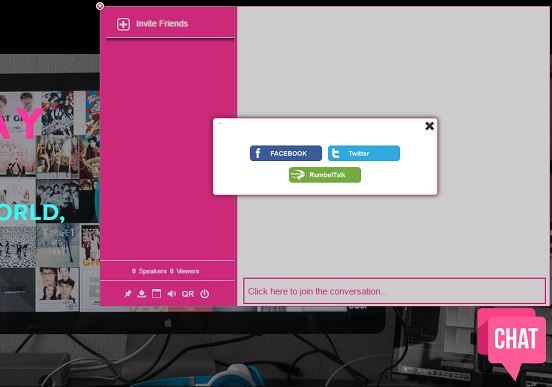This screenshot has height=387, width=552.
Task: Click the pin icon in chat toolbar
Action: coord(128,293)
